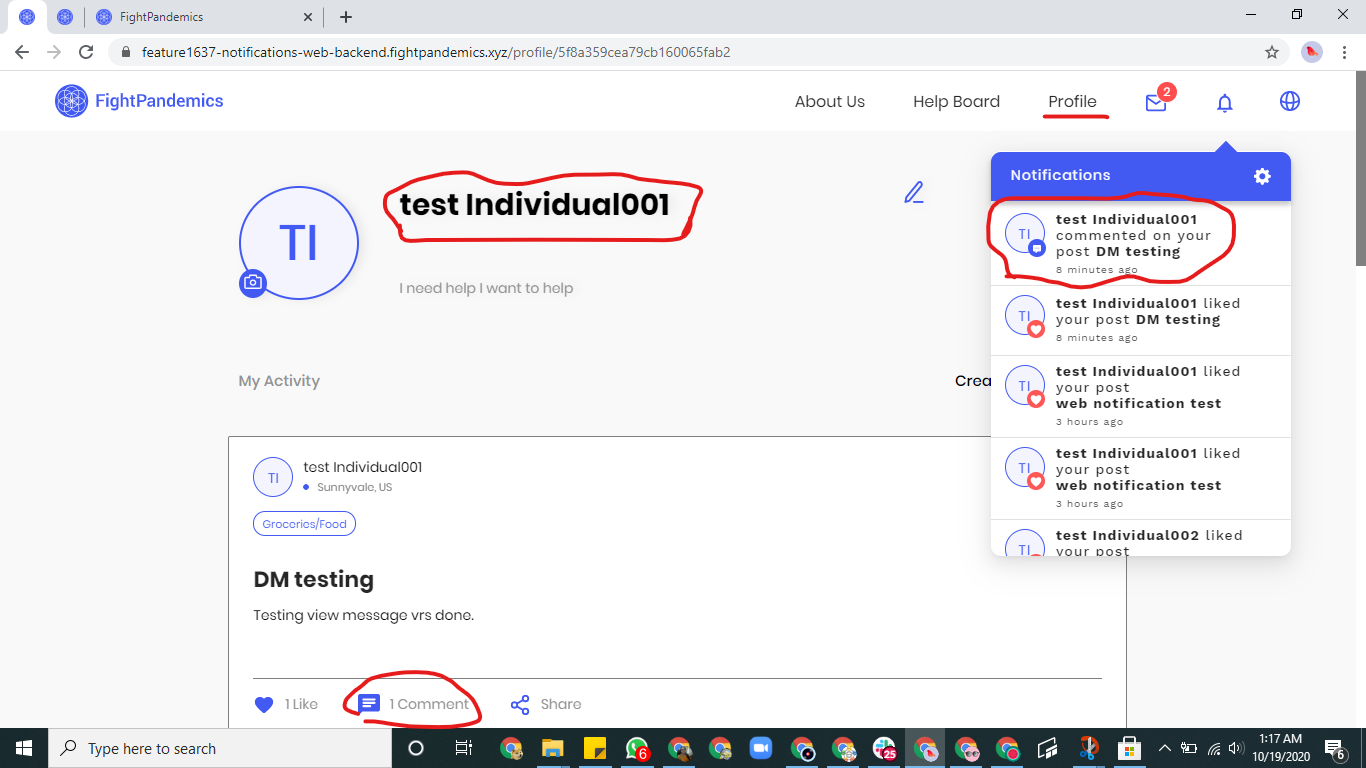
Task: Click the camera icon on profile avatar
Action: tap(253, 283)
